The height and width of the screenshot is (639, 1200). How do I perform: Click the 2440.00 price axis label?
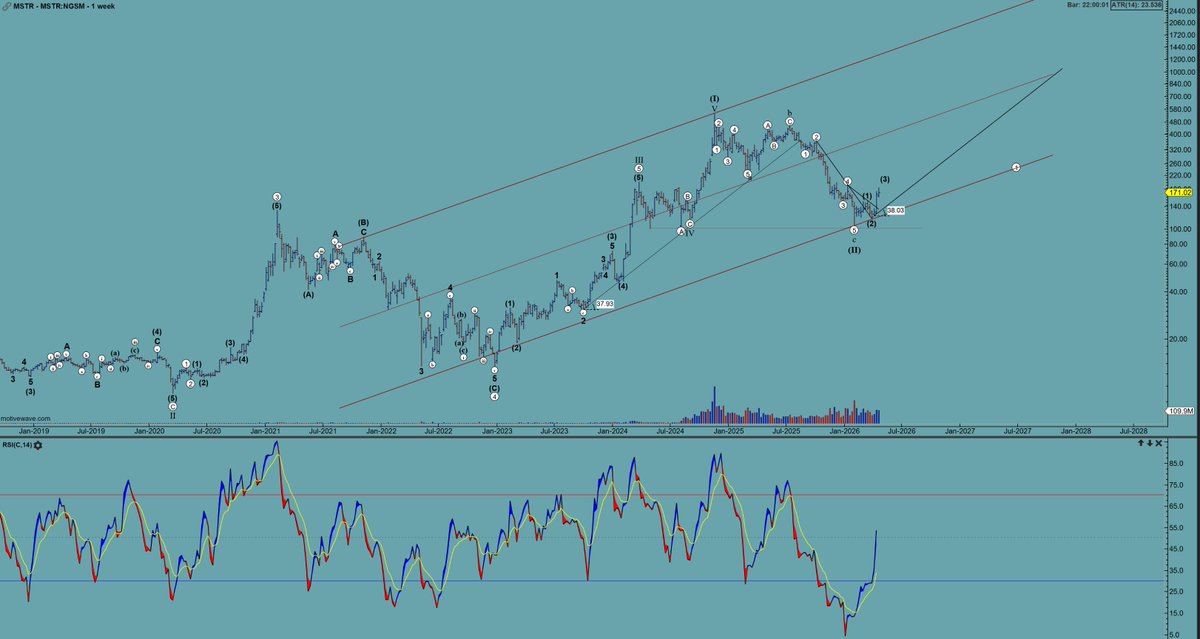1182,13
